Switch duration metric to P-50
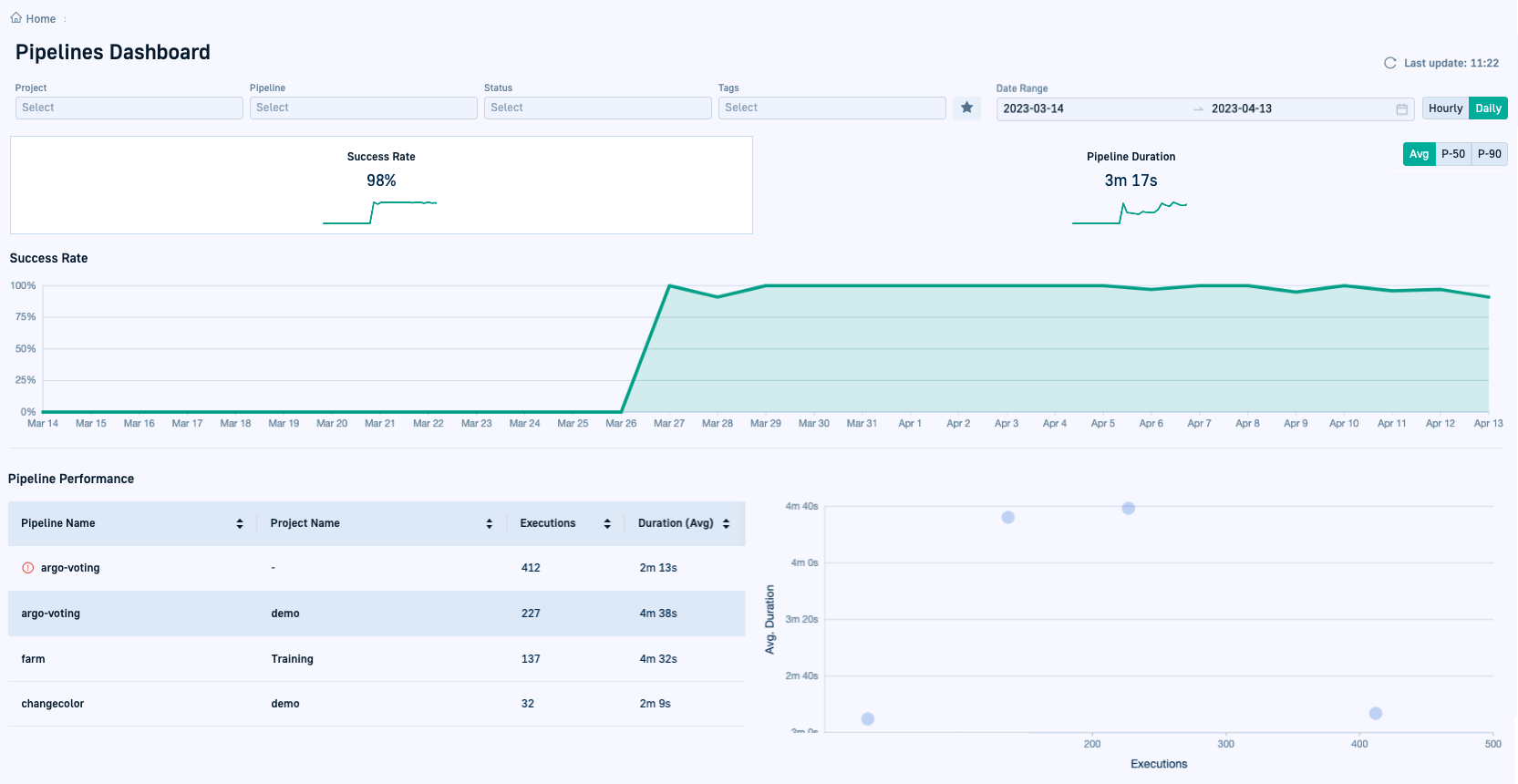1518x784 pixels. pyautogui.click(x=1453, y=154)
